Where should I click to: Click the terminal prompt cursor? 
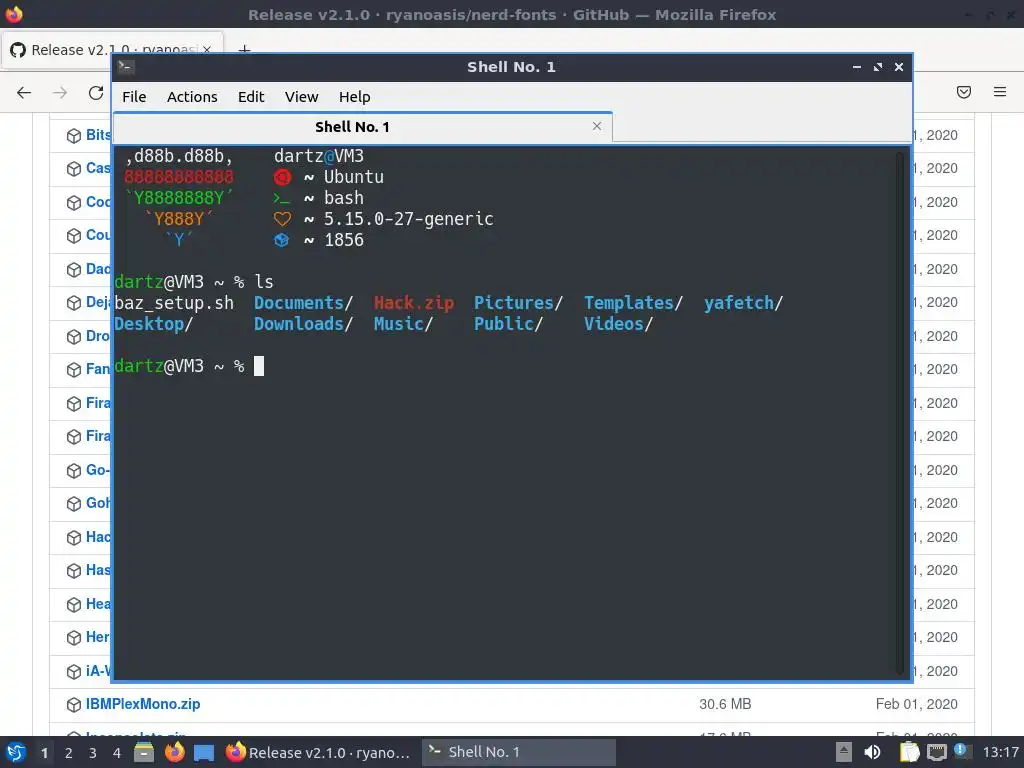259,366
